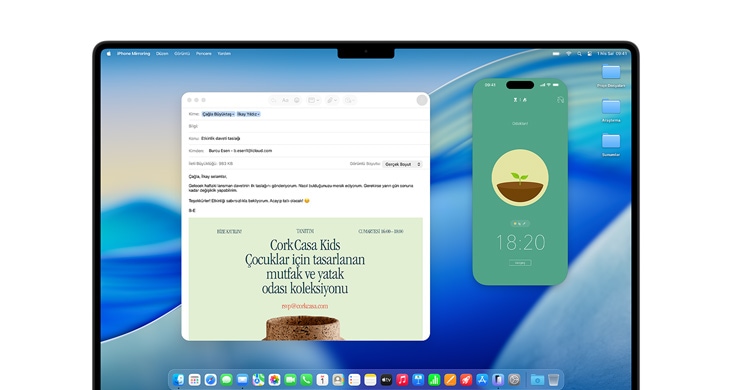Viewport: 732px width, 390px height.
Task: Tap the headphones sound icon in the phone app
Action: coord(560,99)
